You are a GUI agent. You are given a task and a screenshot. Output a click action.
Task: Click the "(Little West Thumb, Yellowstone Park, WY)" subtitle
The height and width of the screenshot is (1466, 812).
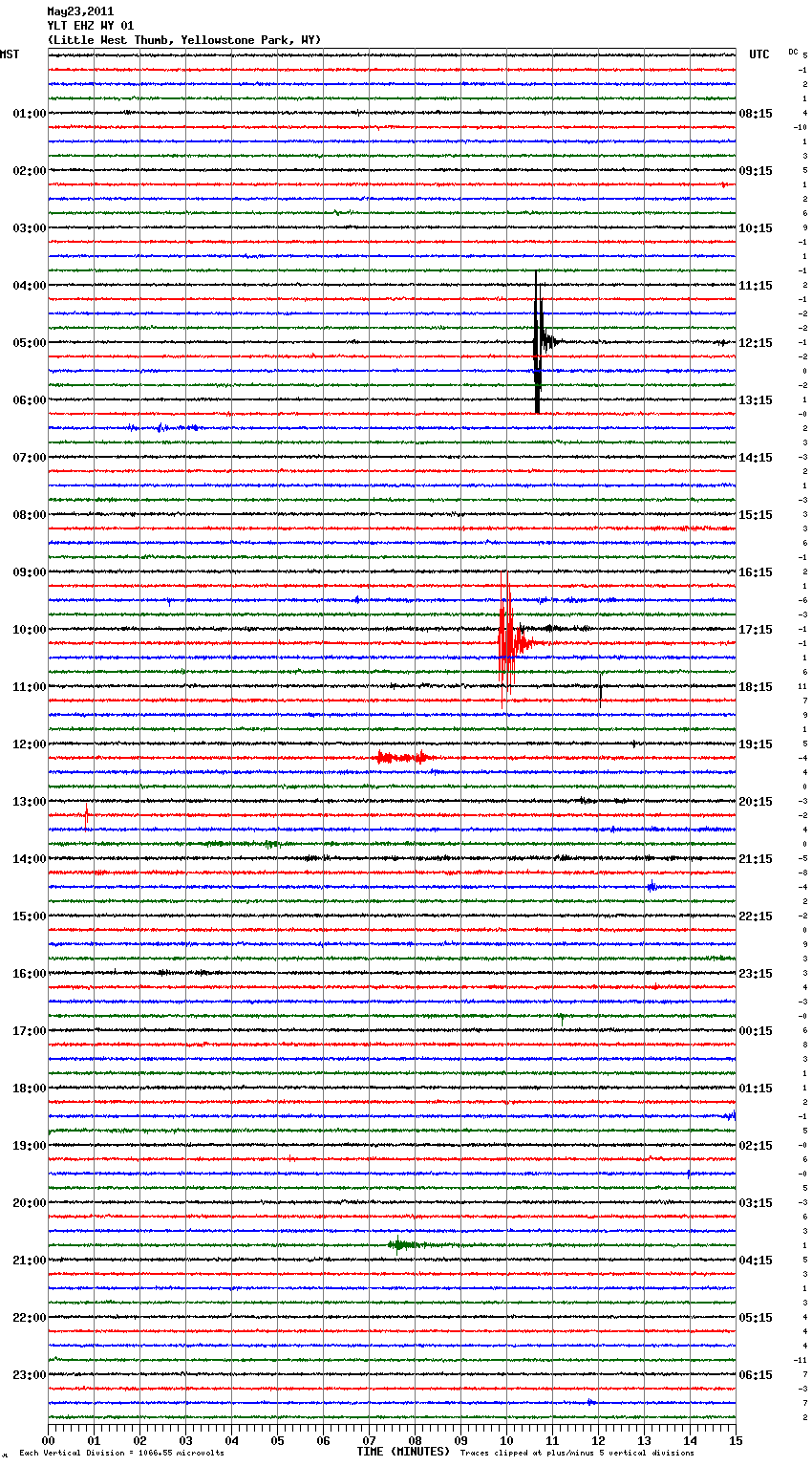pos(184,40)
